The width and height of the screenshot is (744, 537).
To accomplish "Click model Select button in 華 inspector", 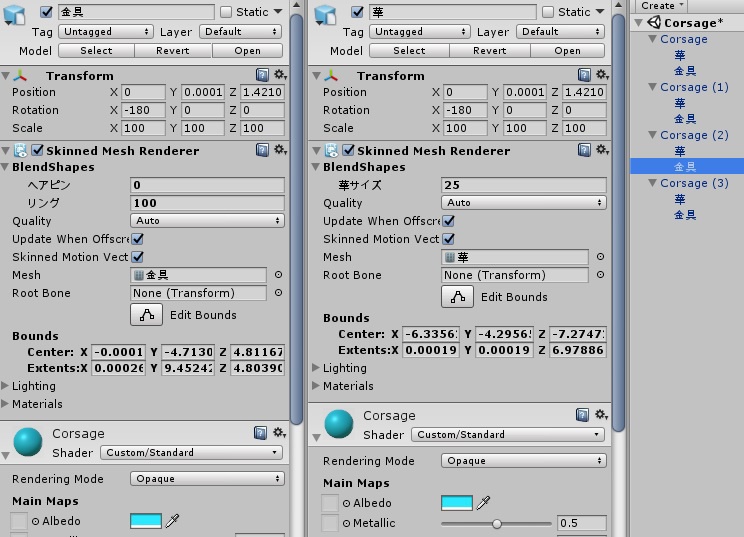I will pos(409,51).
